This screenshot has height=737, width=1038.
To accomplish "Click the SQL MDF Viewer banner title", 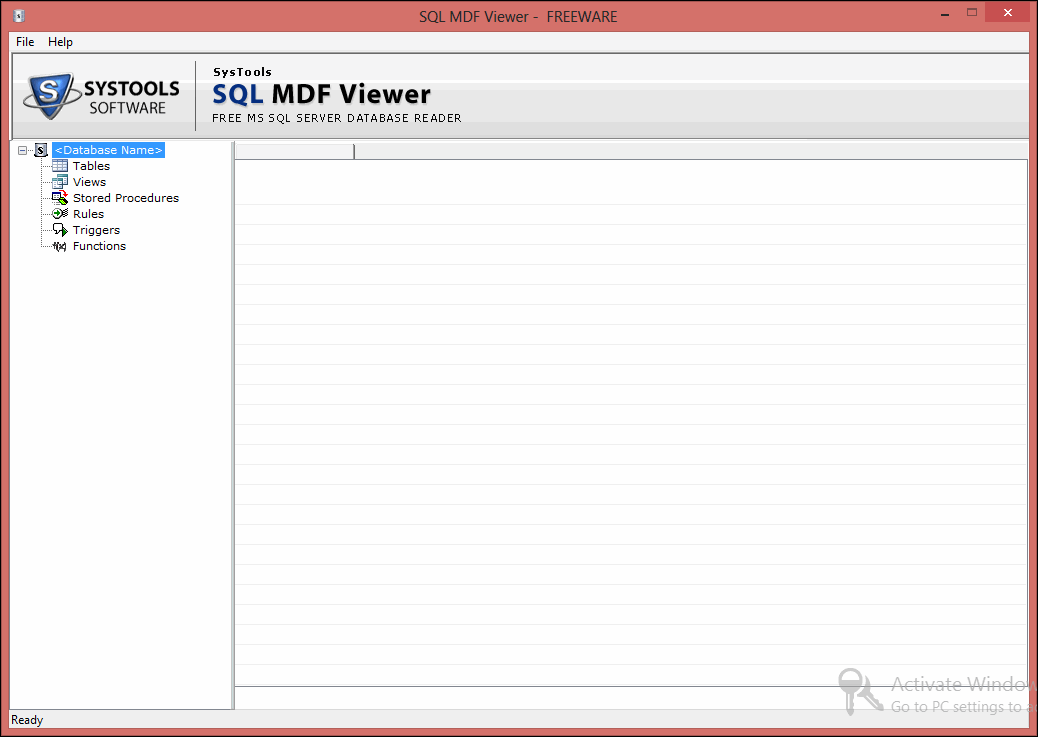I will [321, 94].
